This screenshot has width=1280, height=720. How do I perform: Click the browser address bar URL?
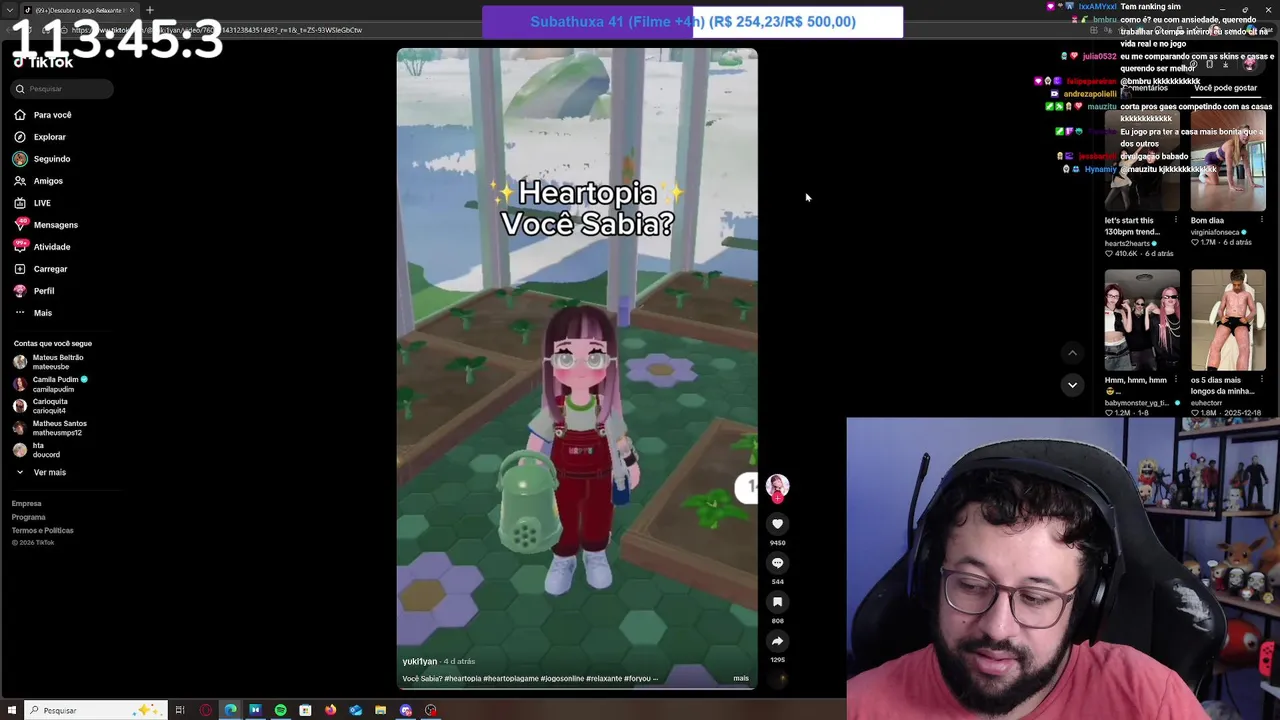tap(215, 30)
